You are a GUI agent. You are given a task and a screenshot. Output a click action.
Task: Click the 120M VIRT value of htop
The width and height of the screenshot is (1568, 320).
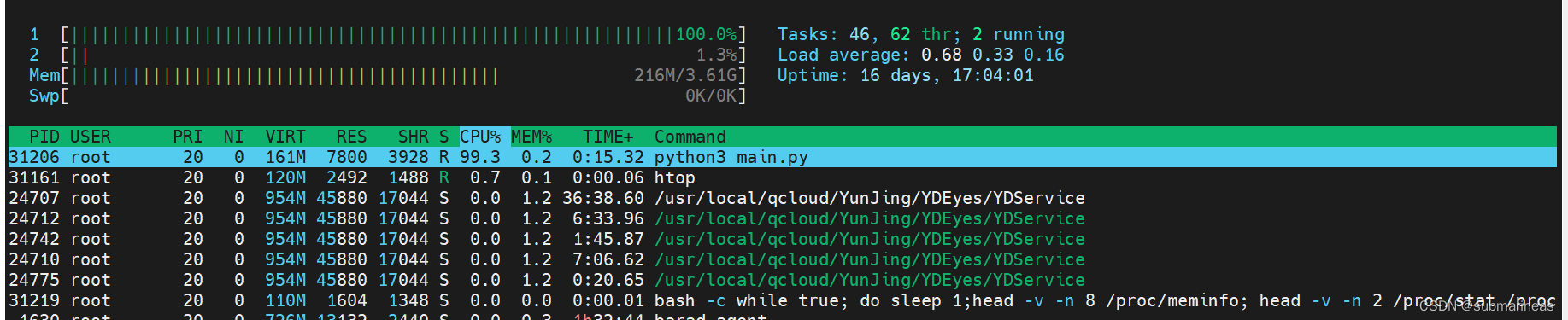click(x=285, y=177)
